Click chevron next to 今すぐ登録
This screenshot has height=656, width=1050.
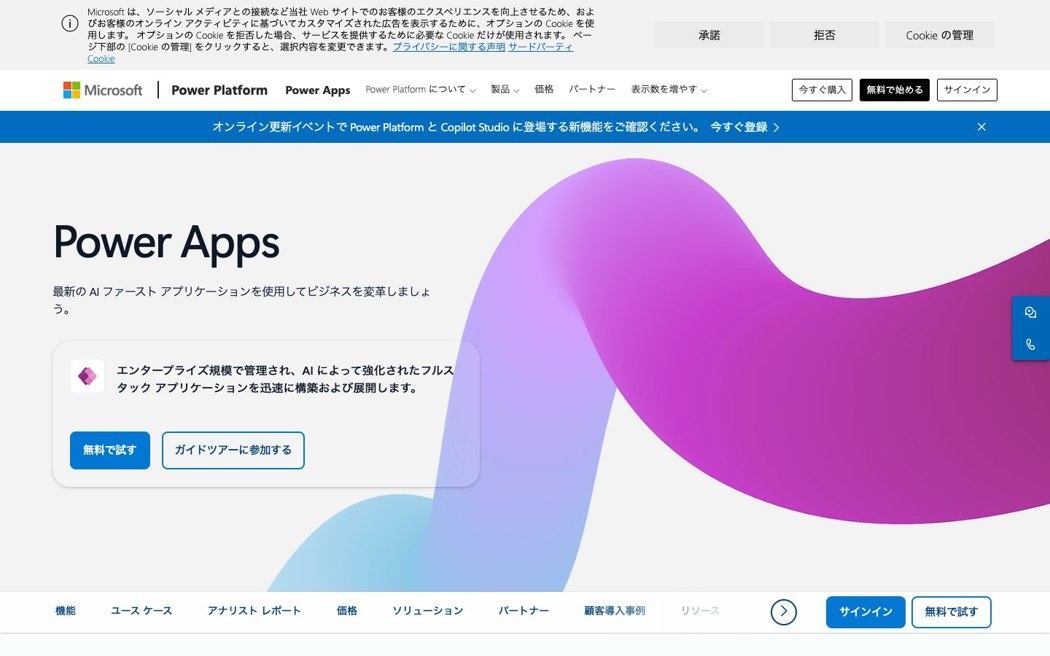tap(776, 127)
